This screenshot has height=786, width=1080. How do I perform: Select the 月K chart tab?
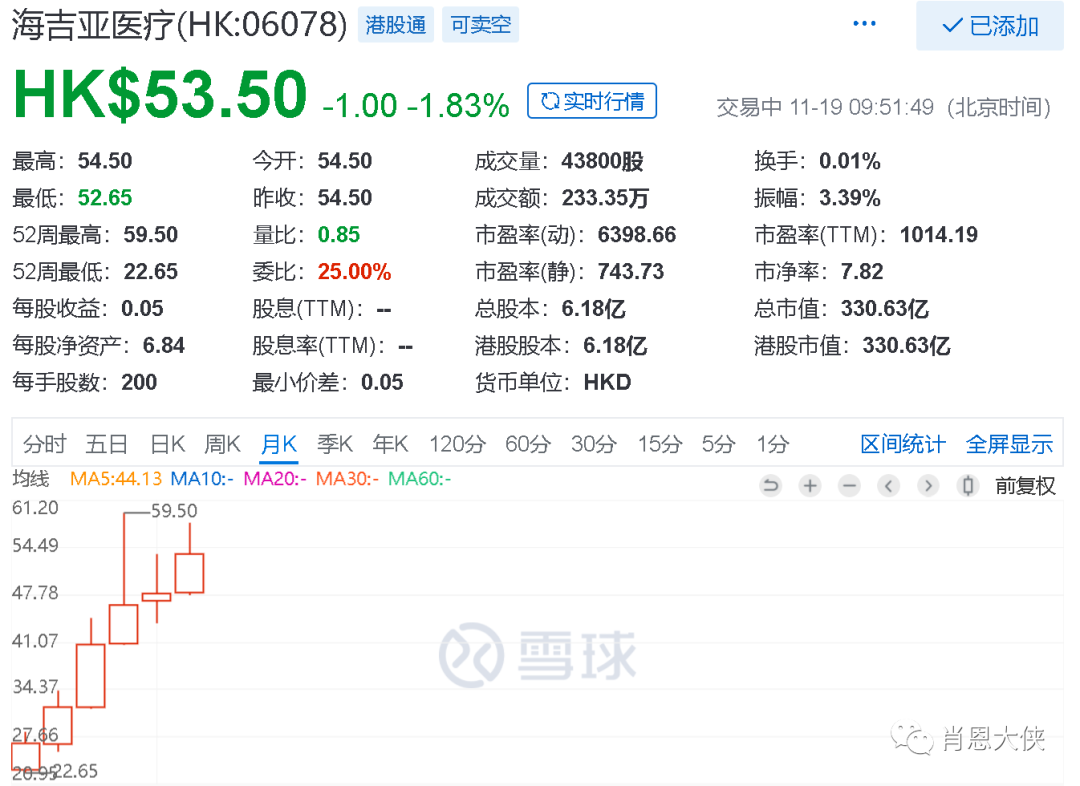[x=278, y=444]
